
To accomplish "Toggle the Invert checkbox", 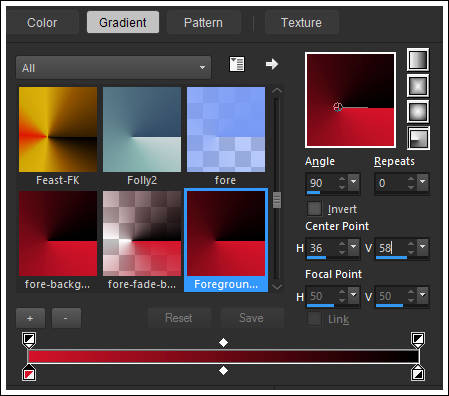I will click(x=314, y=209).
